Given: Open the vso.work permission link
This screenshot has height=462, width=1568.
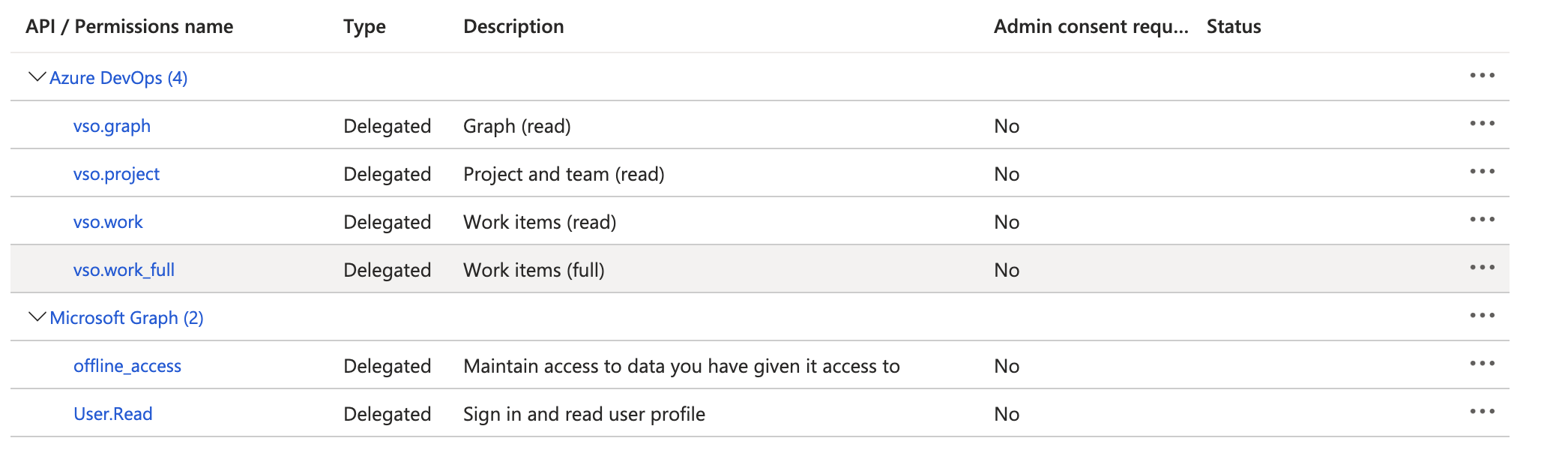Looking at the screenshot, I should 108,222.
